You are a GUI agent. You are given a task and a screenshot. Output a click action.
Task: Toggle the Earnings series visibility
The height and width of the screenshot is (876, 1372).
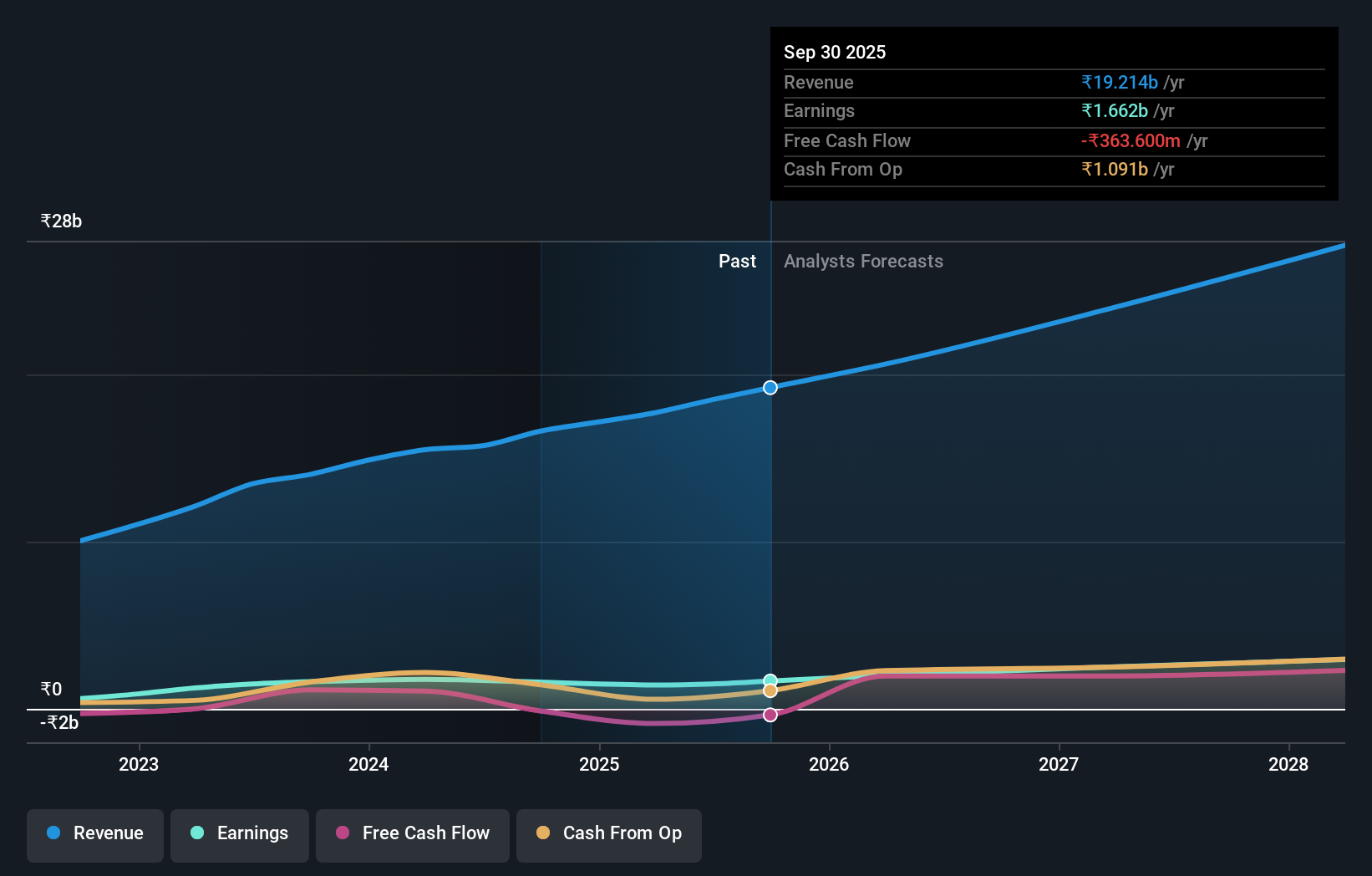tap(240, 834)
